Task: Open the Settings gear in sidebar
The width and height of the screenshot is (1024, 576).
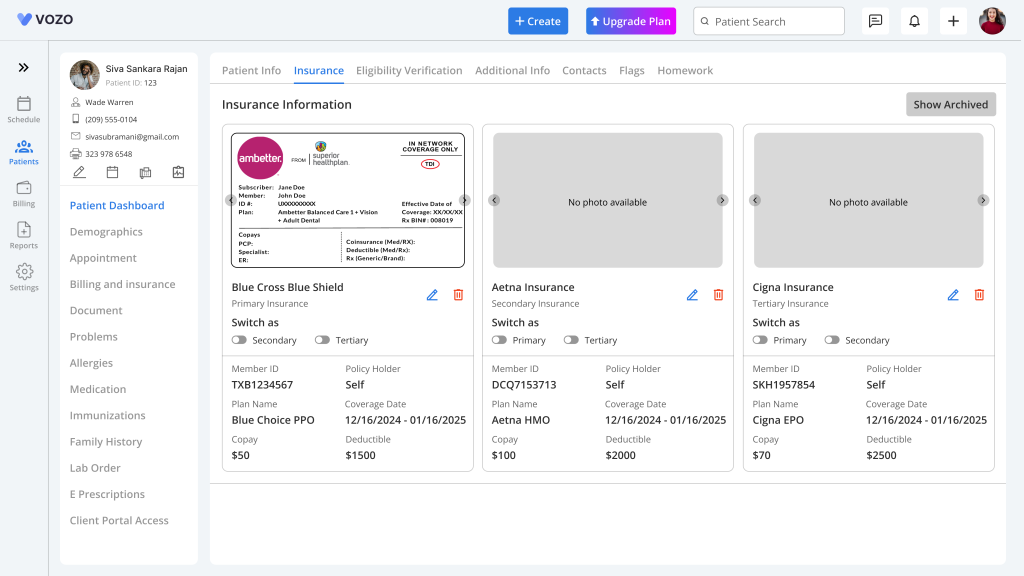Action: tap(24, 278)
